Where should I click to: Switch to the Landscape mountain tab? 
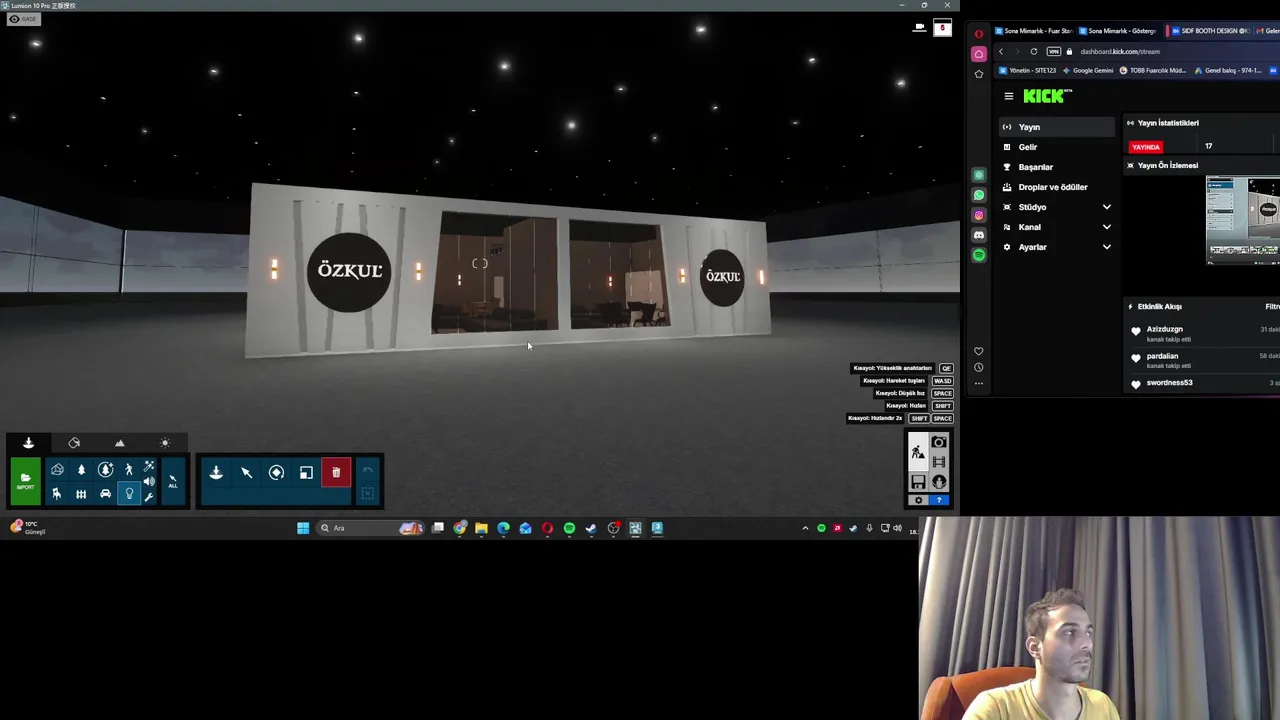tap(120, 443)
